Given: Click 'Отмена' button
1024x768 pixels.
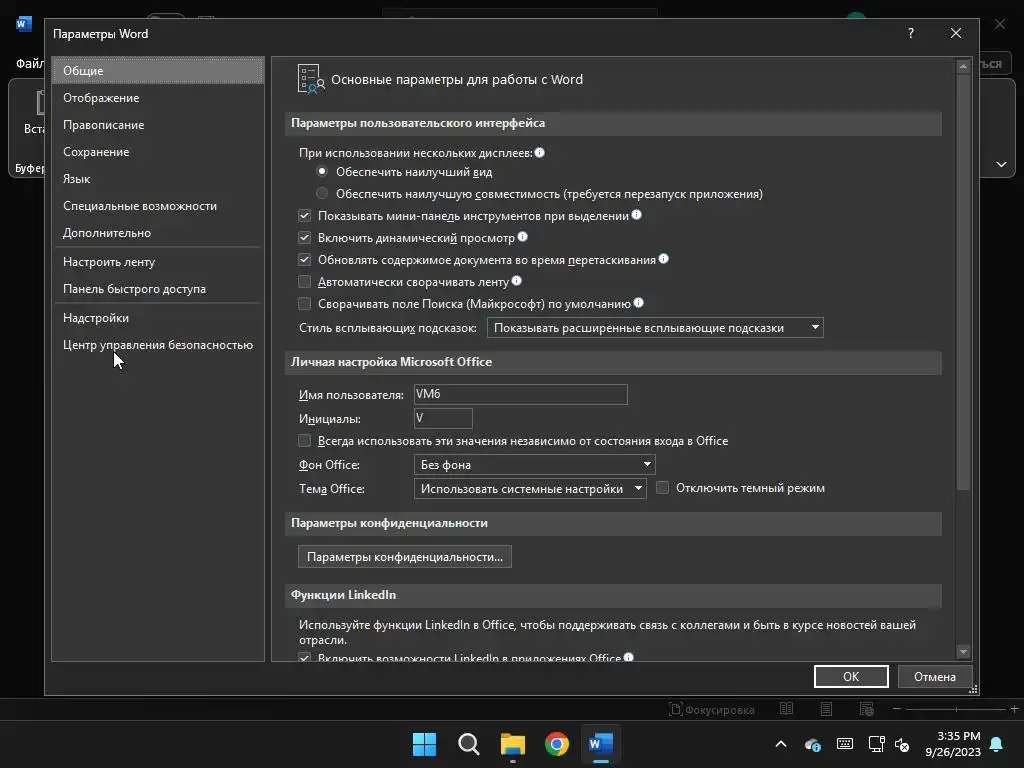Looking at the screenshot, I should pos(935,677).
